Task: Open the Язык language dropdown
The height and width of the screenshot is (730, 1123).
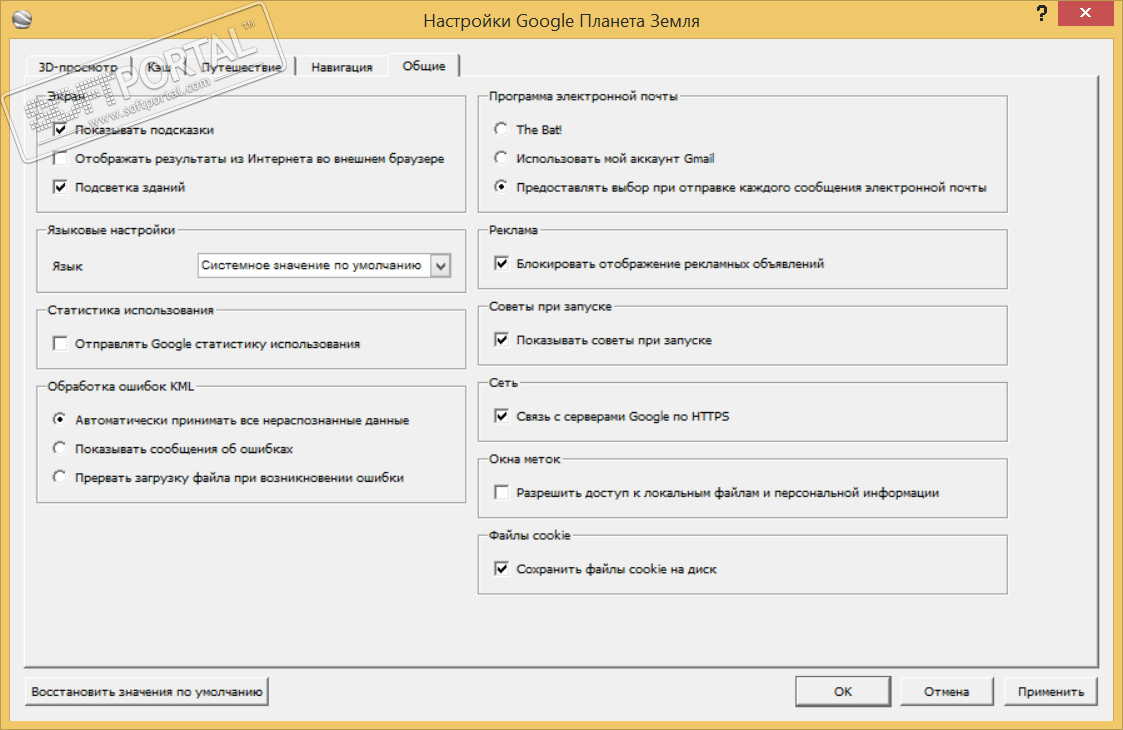Action: (x=324, y=265)
